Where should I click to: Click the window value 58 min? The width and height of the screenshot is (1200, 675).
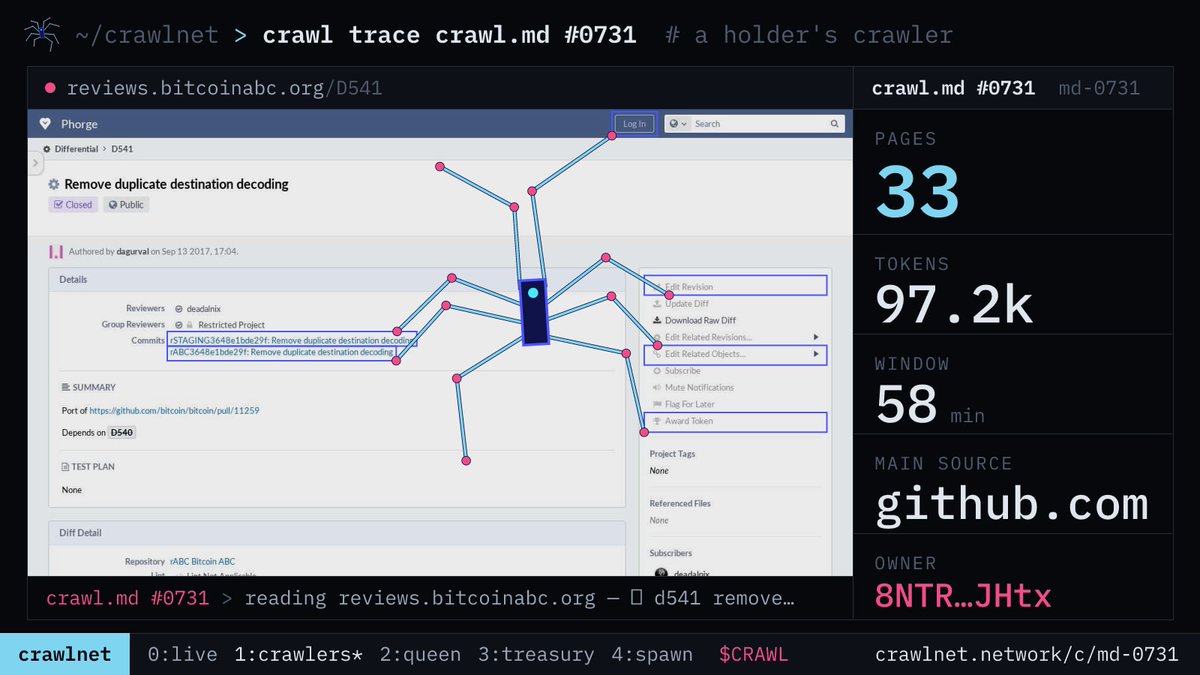coord(930,405)
